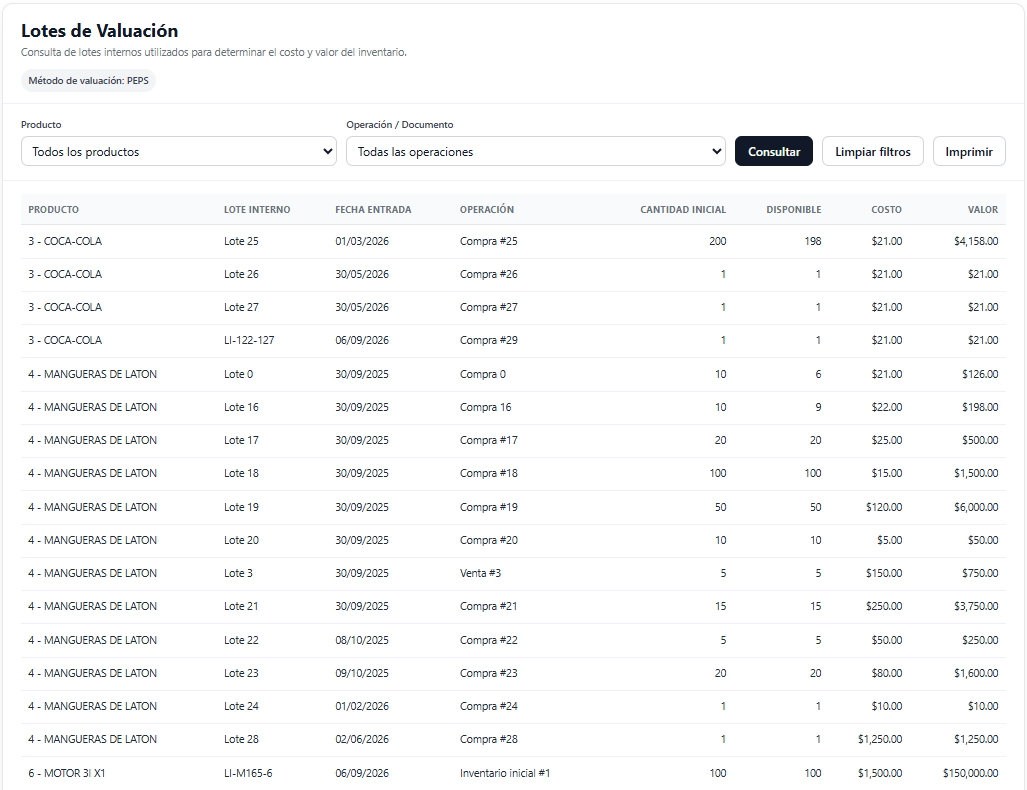Click Limpiar filtros button

(872, 151)
